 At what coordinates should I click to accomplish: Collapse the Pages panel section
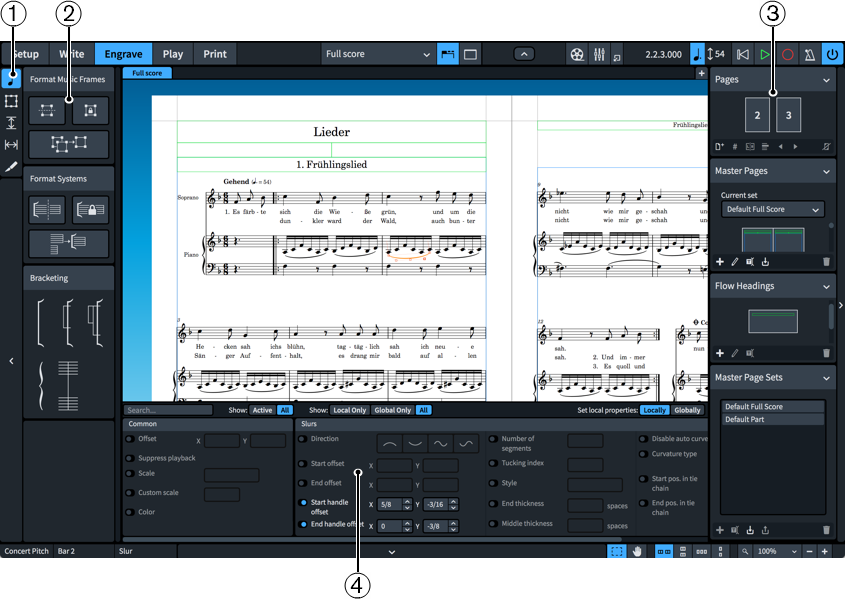pos(826,80)
